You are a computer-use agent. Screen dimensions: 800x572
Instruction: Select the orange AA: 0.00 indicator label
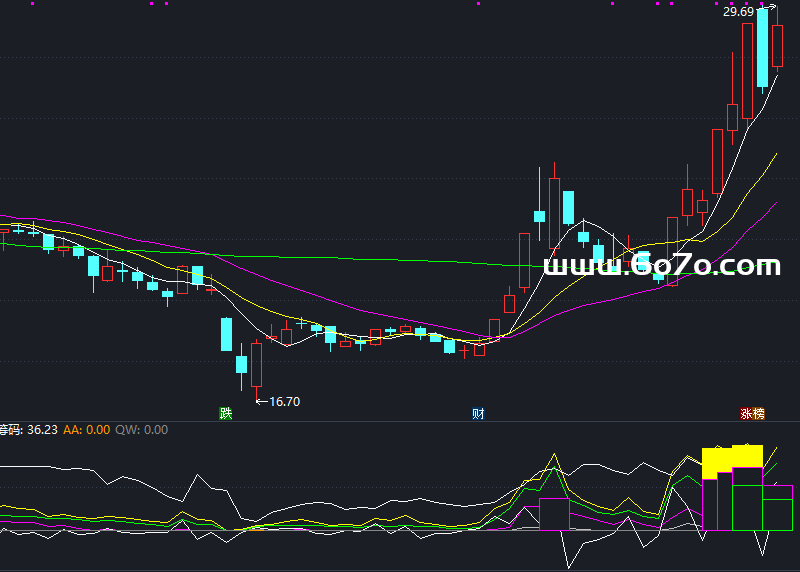86,430
